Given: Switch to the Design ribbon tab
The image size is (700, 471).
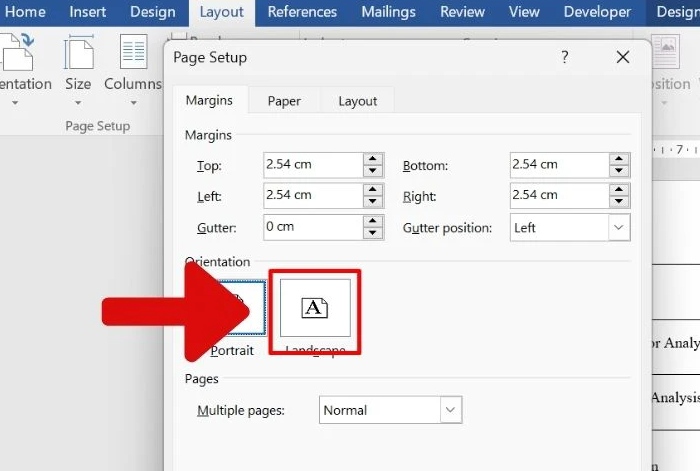Looking at the screenshot, I should click(153, 12).
